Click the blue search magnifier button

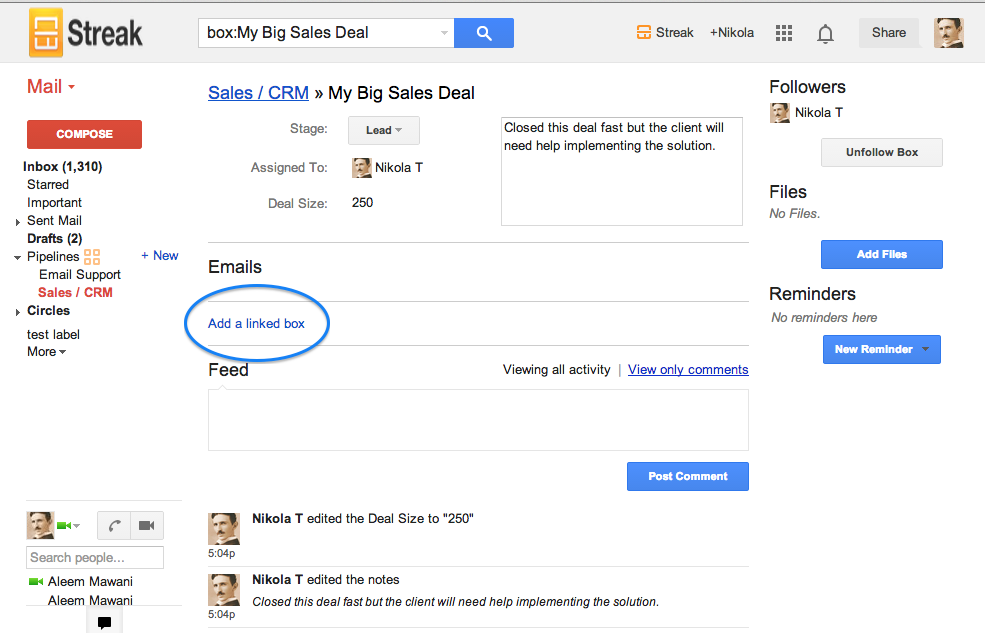484,33
